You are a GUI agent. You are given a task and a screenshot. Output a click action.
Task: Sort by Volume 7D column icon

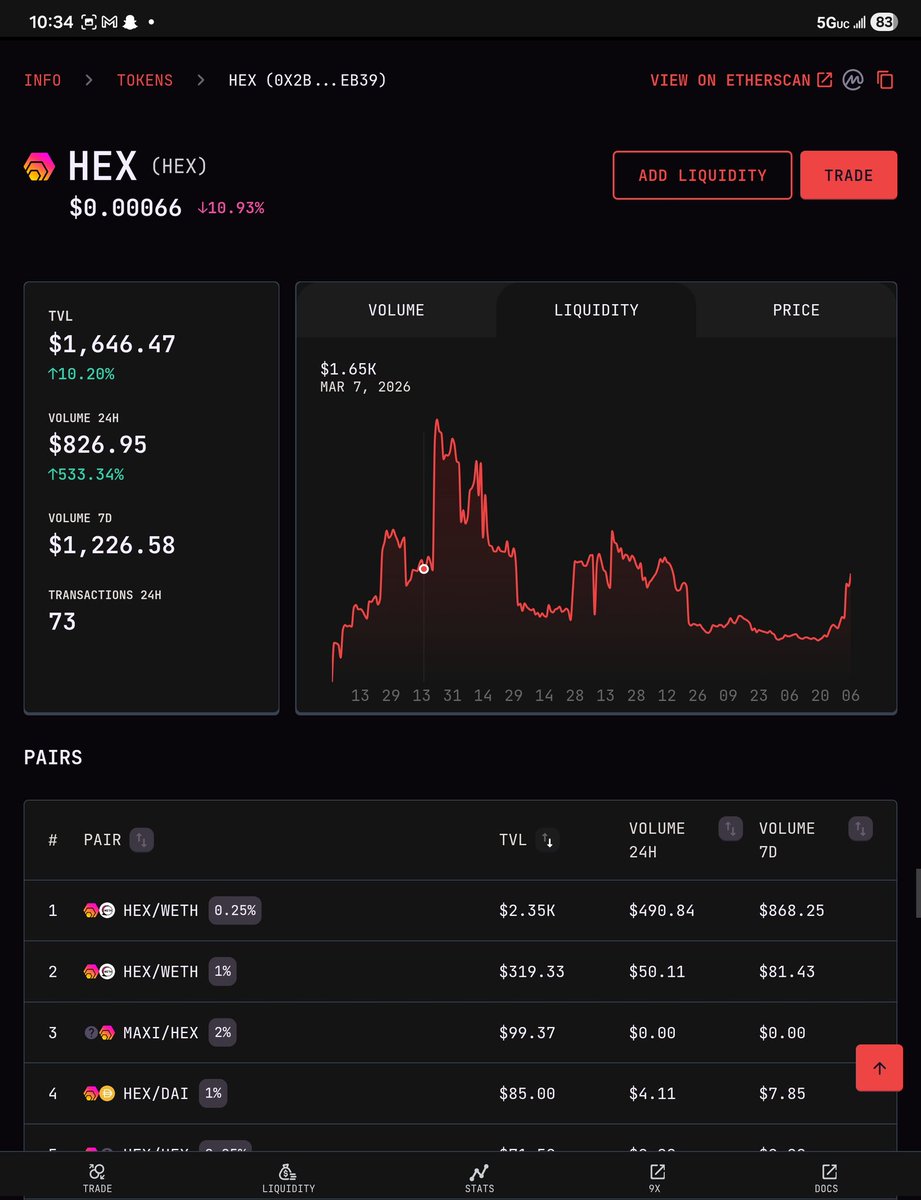click(860, 828)
